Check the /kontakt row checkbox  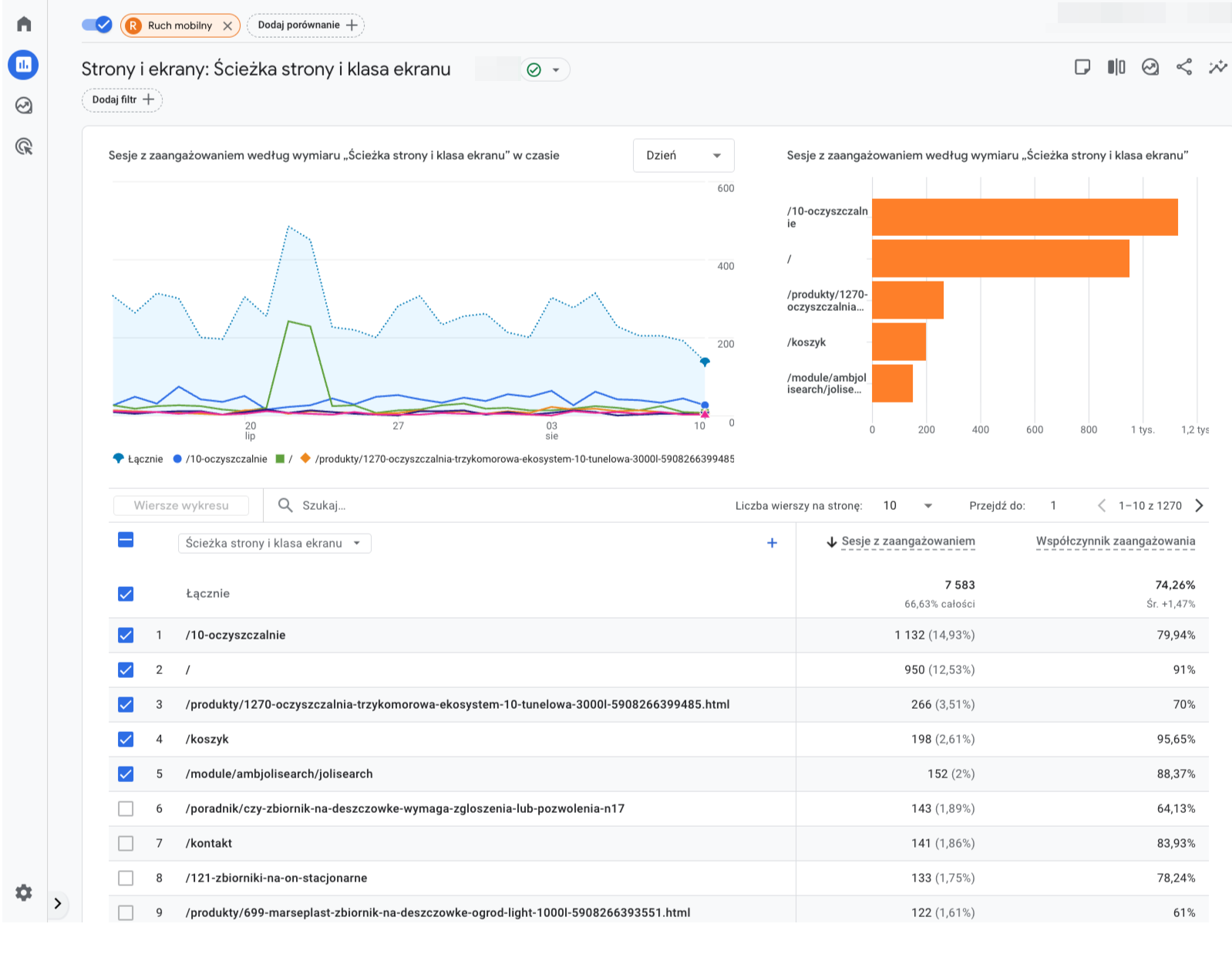coord(126,843)
